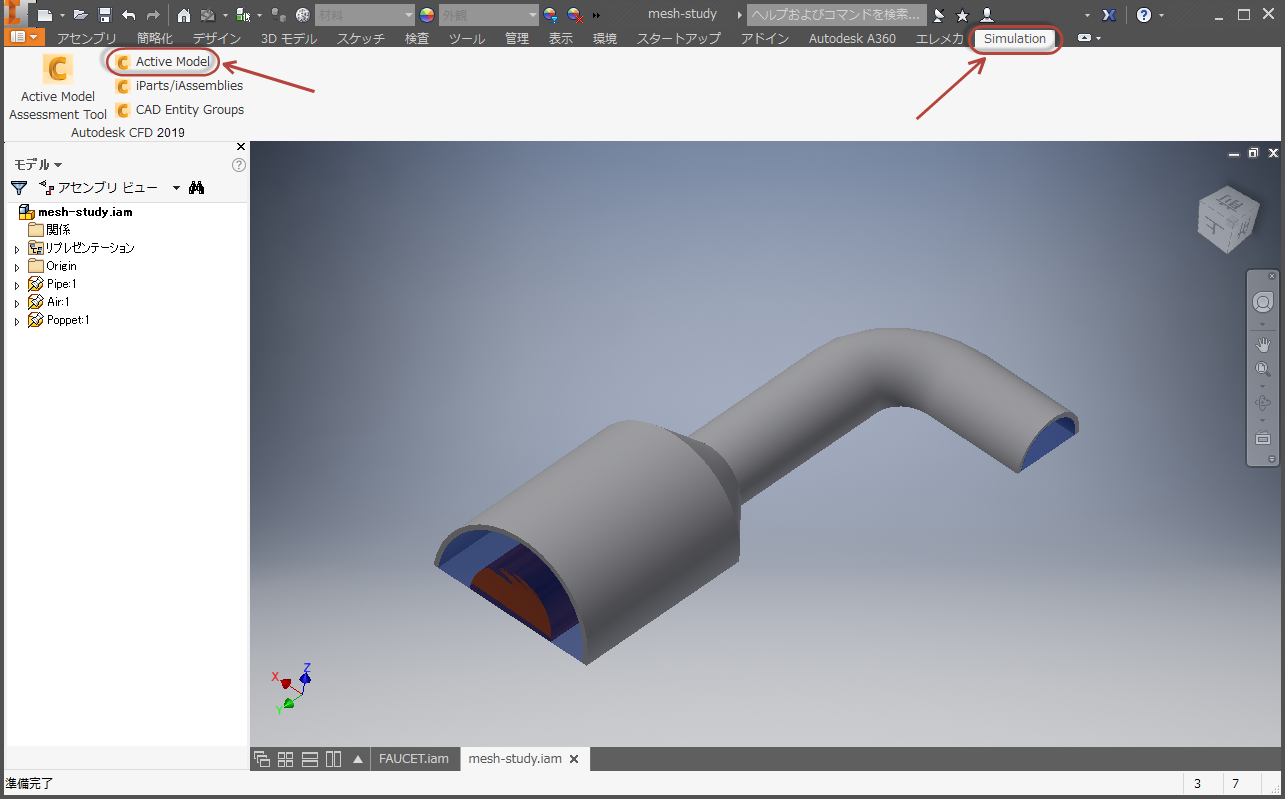
Task: Launch the Active Model Assessment Tool
Action: point(58,87)
